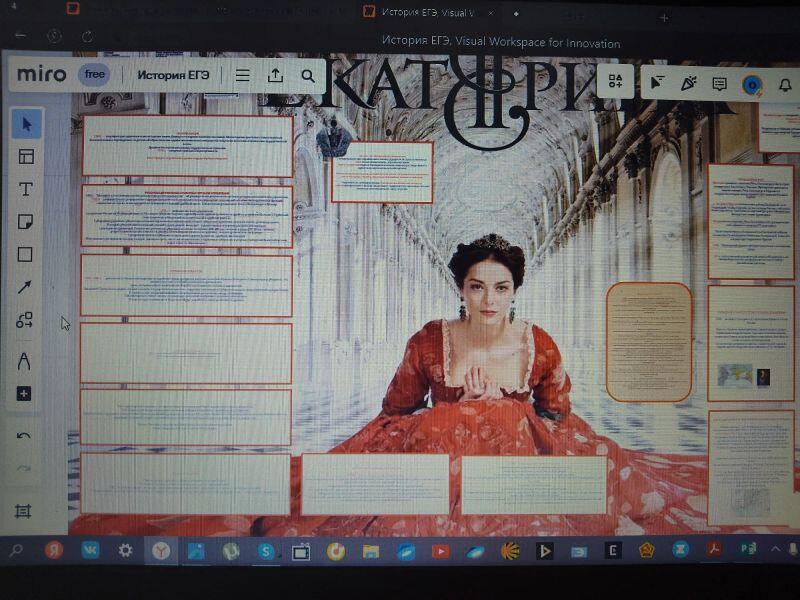This screenshot has height=600, width=800.
Task: Expand more tools with plus button
Action: (x=25, y=394)
